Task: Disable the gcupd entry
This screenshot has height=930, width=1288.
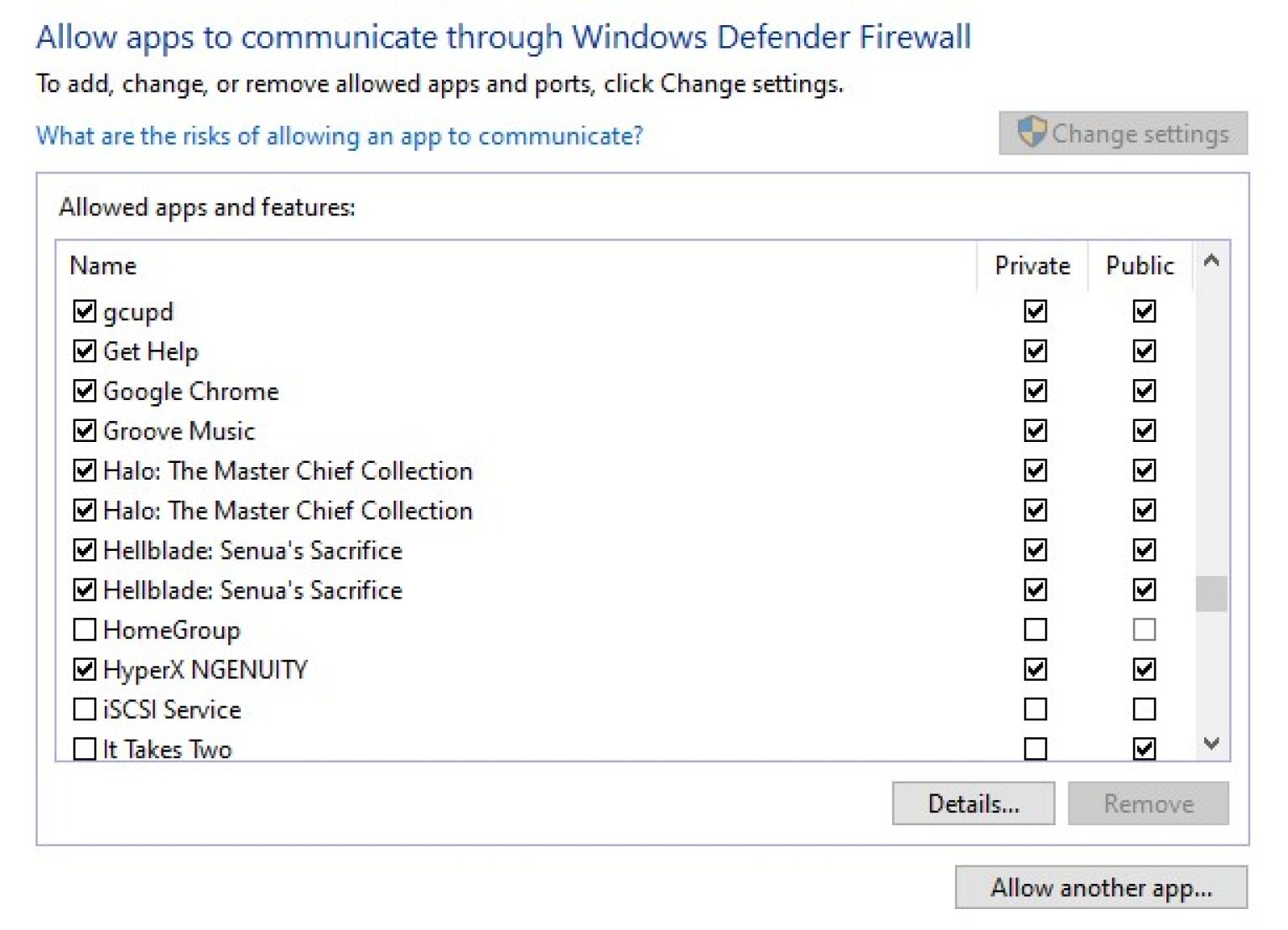Action: tap(84, 311)
